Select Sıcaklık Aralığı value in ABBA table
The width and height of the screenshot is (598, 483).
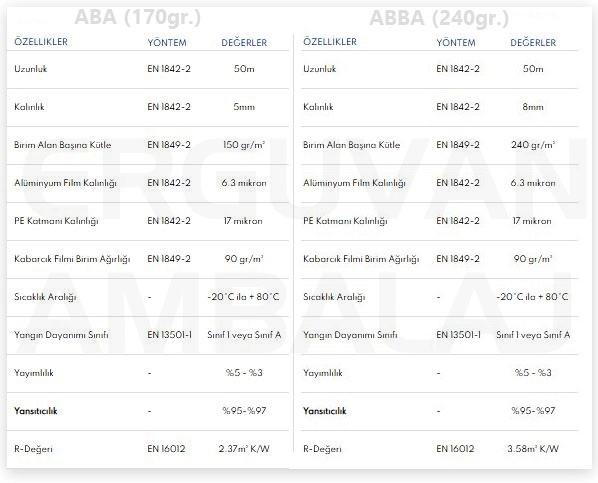[532, 297]
